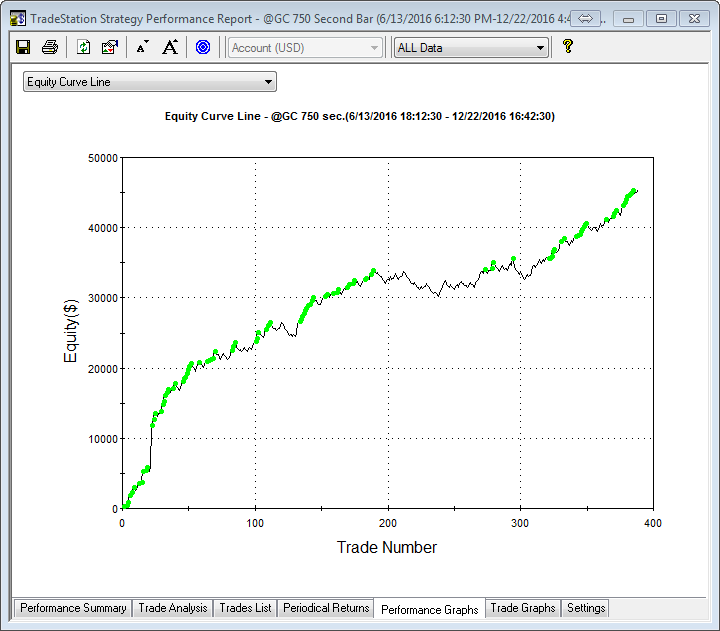Click the blue target circle icon
Screen dimensions: 720x631
(x=203, y=47)
